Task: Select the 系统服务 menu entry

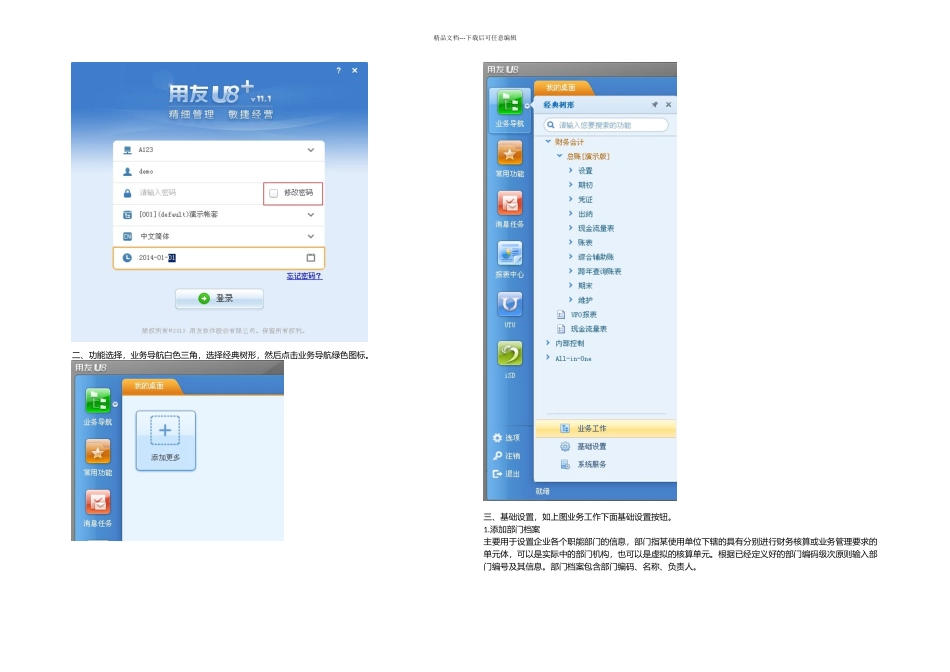Action: [592, 464]
